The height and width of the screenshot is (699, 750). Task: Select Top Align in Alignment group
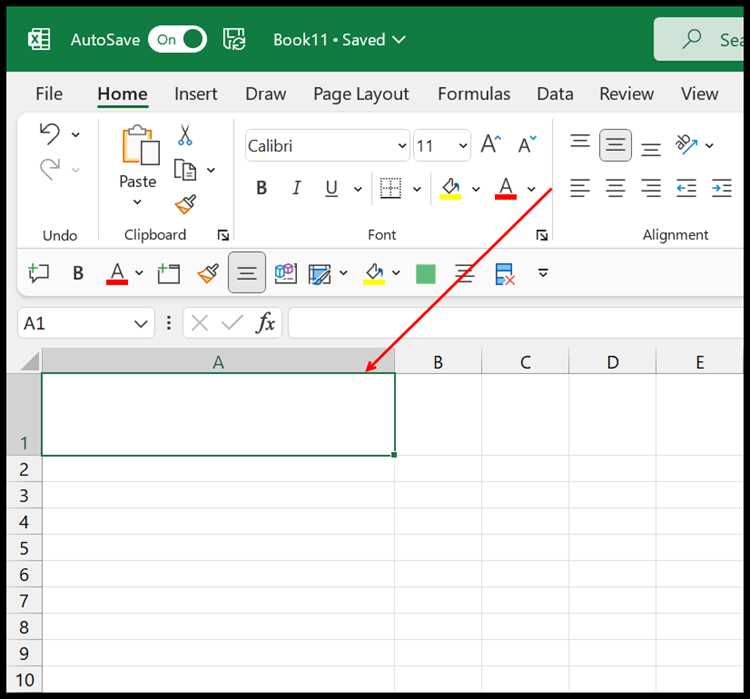coord(580,142)
